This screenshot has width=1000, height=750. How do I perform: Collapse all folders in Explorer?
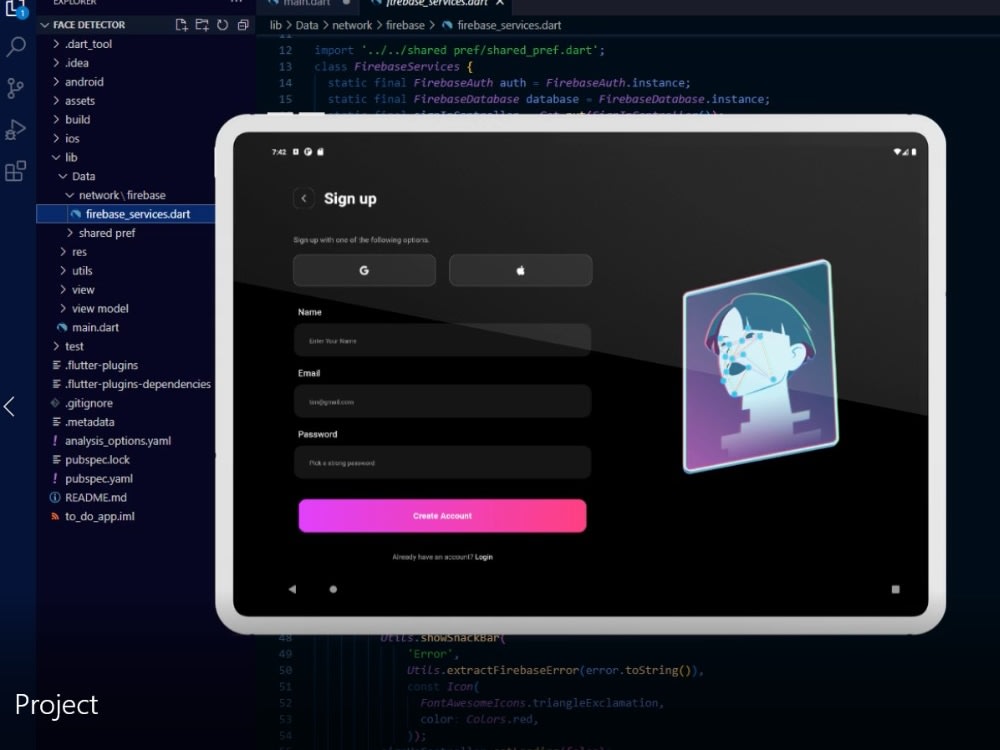coord(241,24)
